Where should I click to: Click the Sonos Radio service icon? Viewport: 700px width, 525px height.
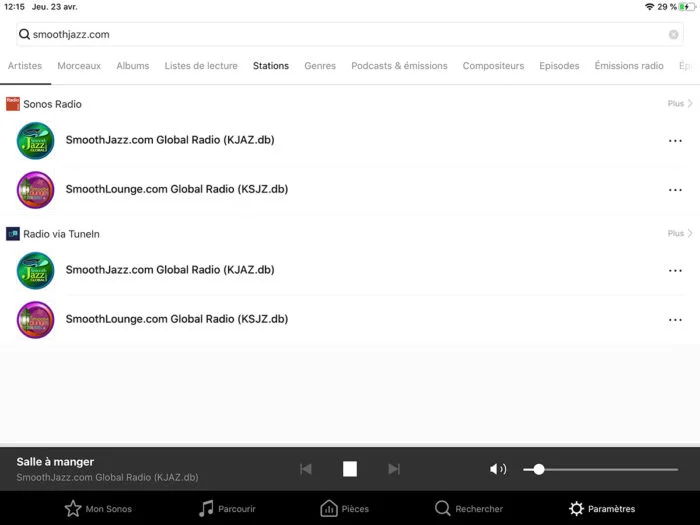[12, 104]
